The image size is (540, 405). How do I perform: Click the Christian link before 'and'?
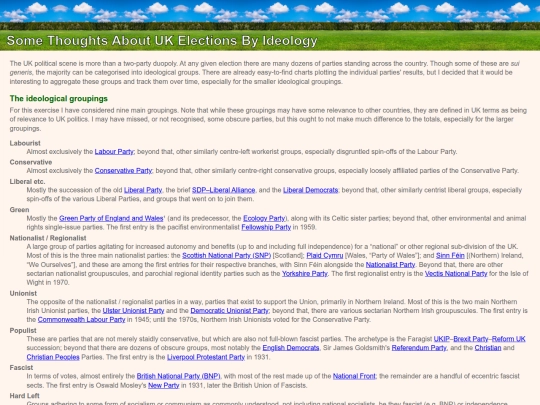(x=488, y=348)
